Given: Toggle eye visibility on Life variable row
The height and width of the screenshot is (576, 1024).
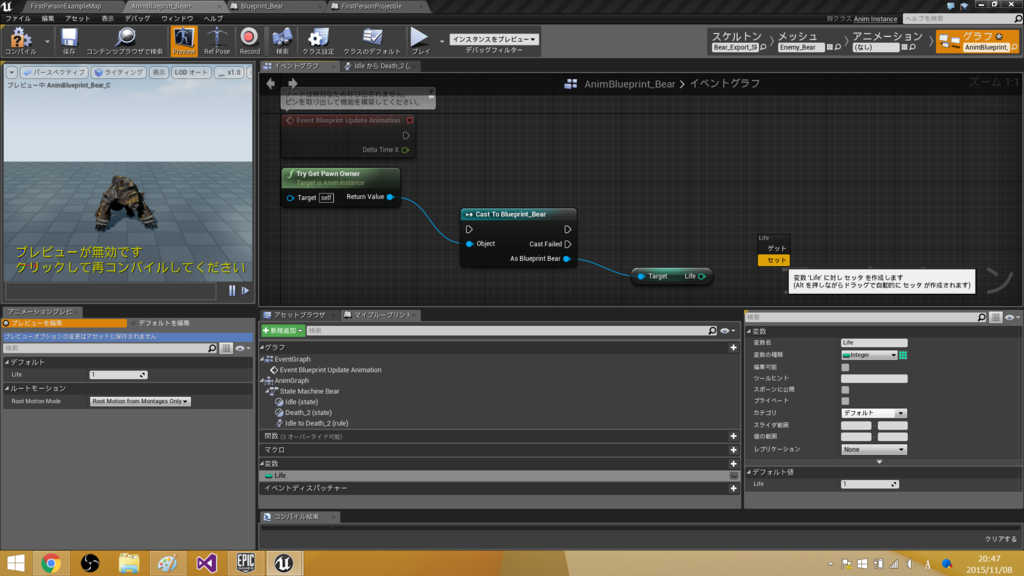Looking at the screenshot, I should click(734, 476).
